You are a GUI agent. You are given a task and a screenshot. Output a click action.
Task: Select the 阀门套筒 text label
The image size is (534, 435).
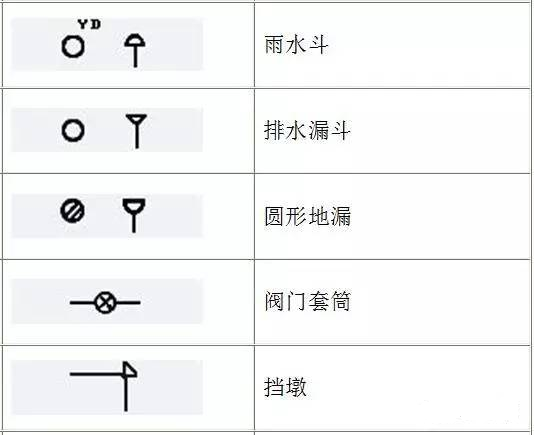click(307, 301)
